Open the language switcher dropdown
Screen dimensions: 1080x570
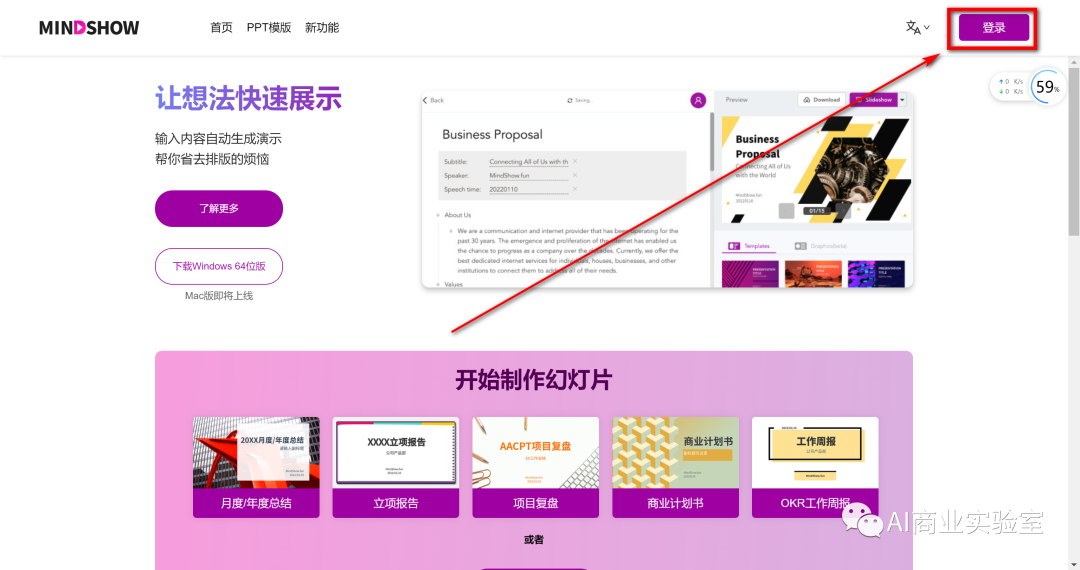pos(917,28)
